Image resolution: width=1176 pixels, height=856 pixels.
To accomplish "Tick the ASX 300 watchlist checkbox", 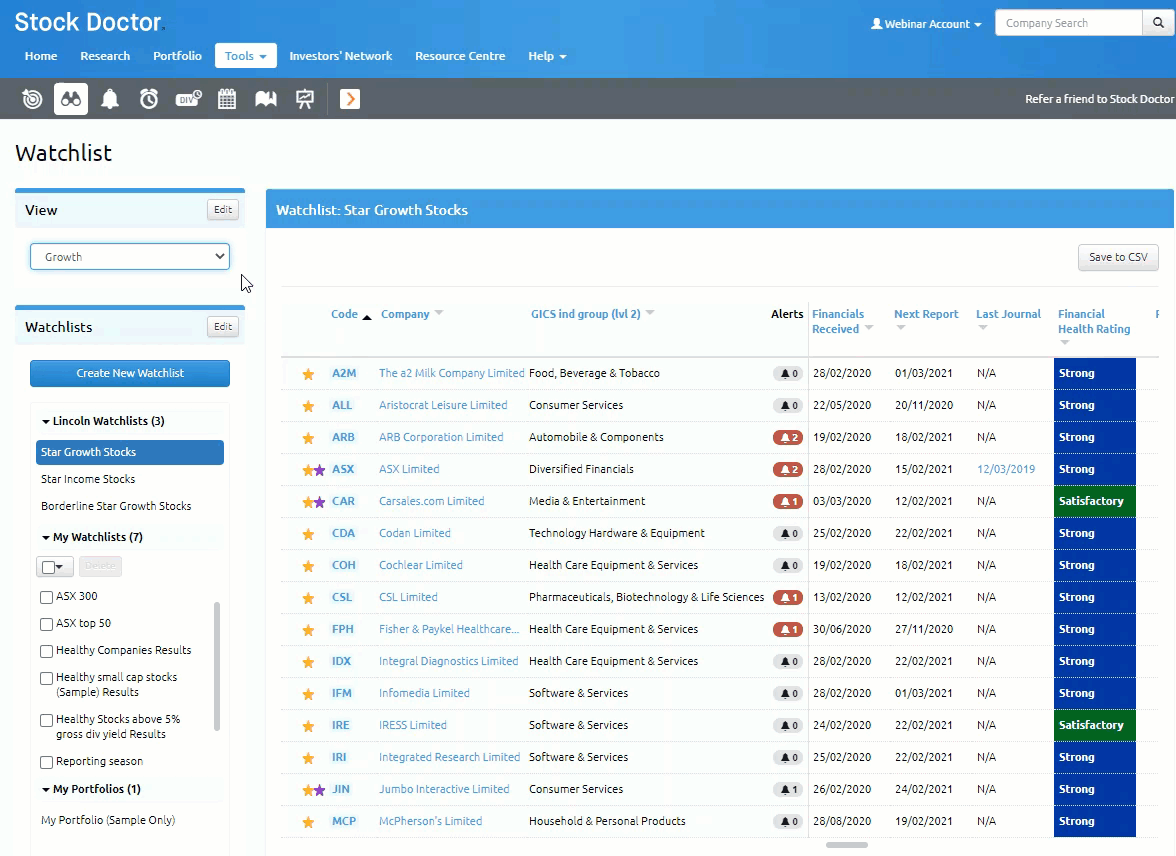I will [x=46, y=597].
